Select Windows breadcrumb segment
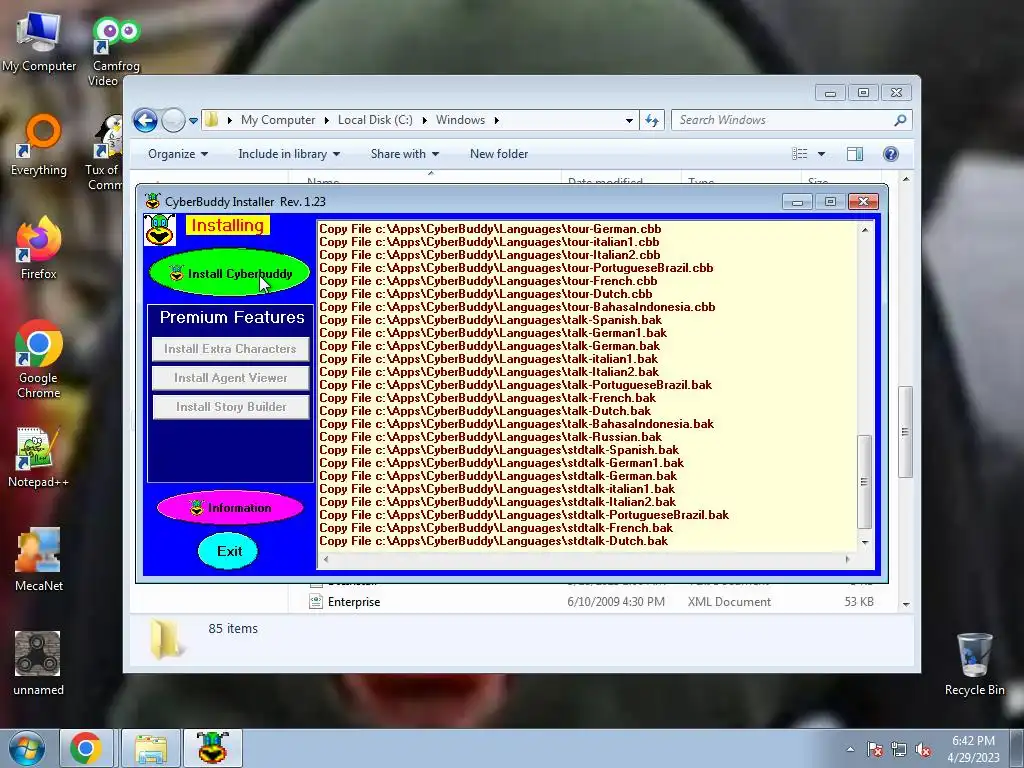This screenshot has width=1024, height=768. pyautogui.click(x=460, y=120)
